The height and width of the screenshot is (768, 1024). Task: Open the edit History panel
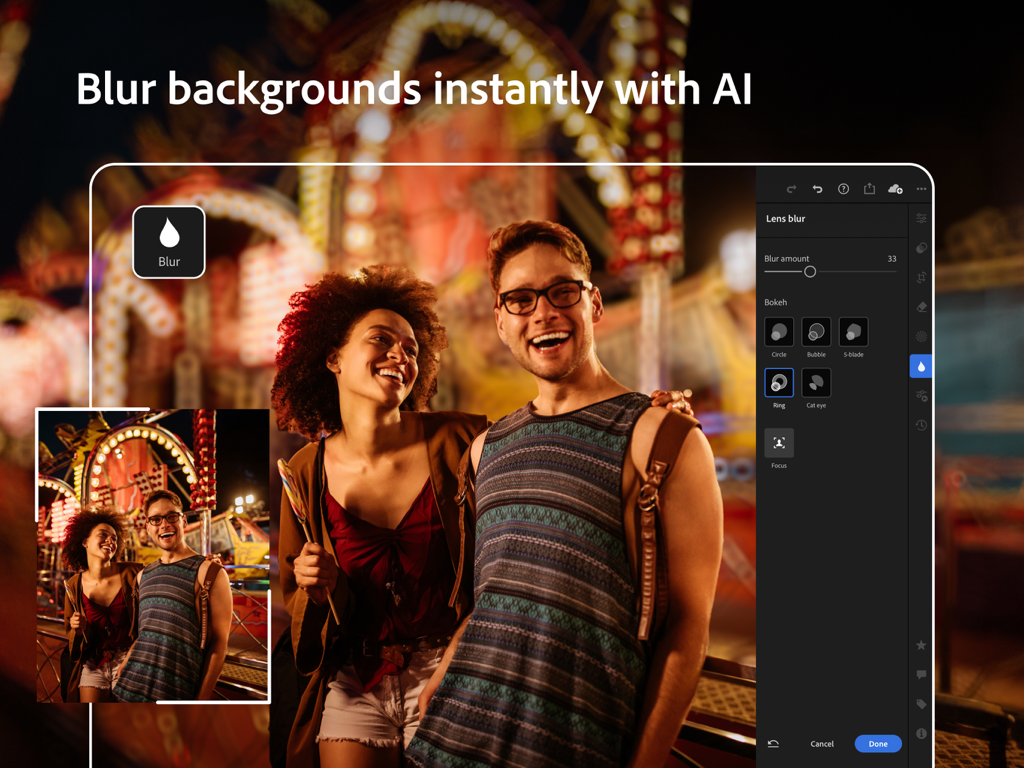coord(920,424)
